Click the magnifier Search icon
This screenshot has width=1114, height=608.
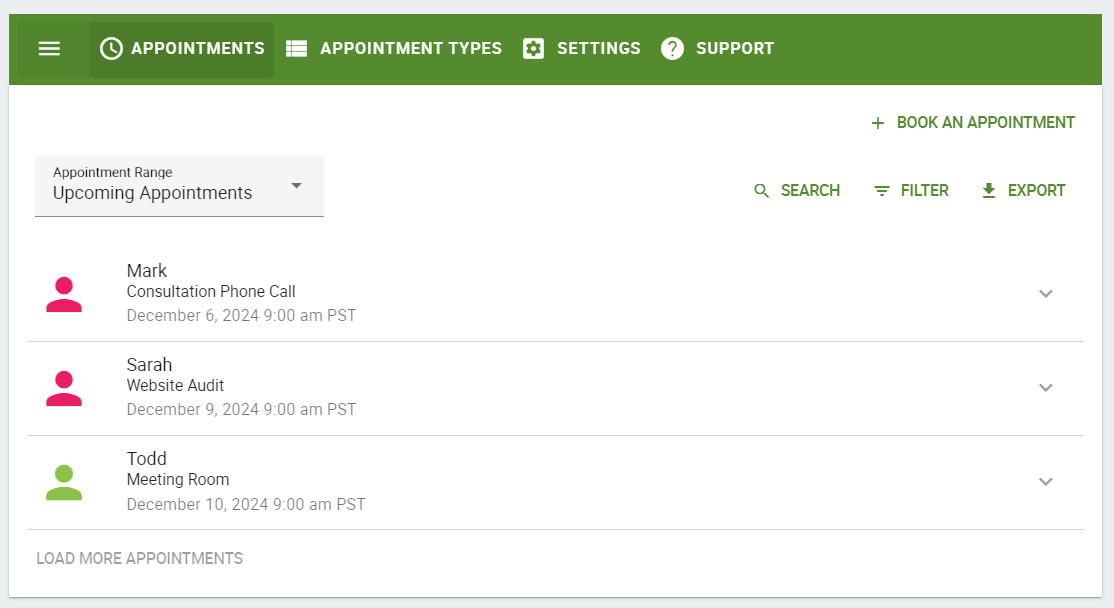coord(762,191)
